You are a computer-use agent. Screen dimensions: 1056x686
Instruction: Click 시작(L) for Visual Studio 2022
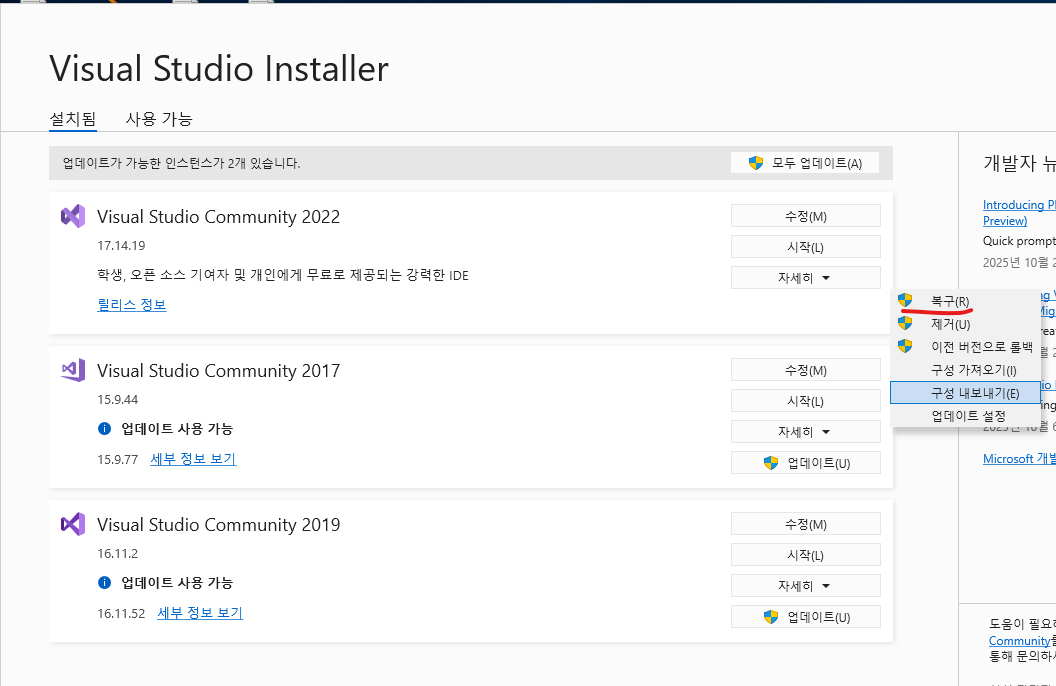(x=805, y=247)
